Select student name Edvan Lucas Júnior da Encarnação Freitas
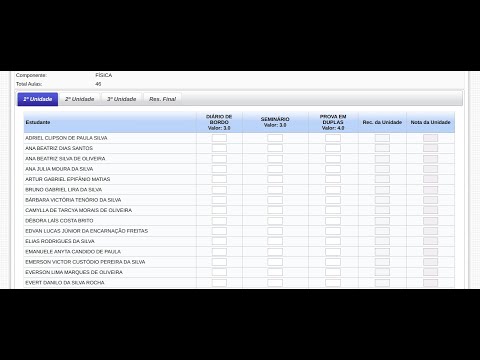 pos(87,231)
